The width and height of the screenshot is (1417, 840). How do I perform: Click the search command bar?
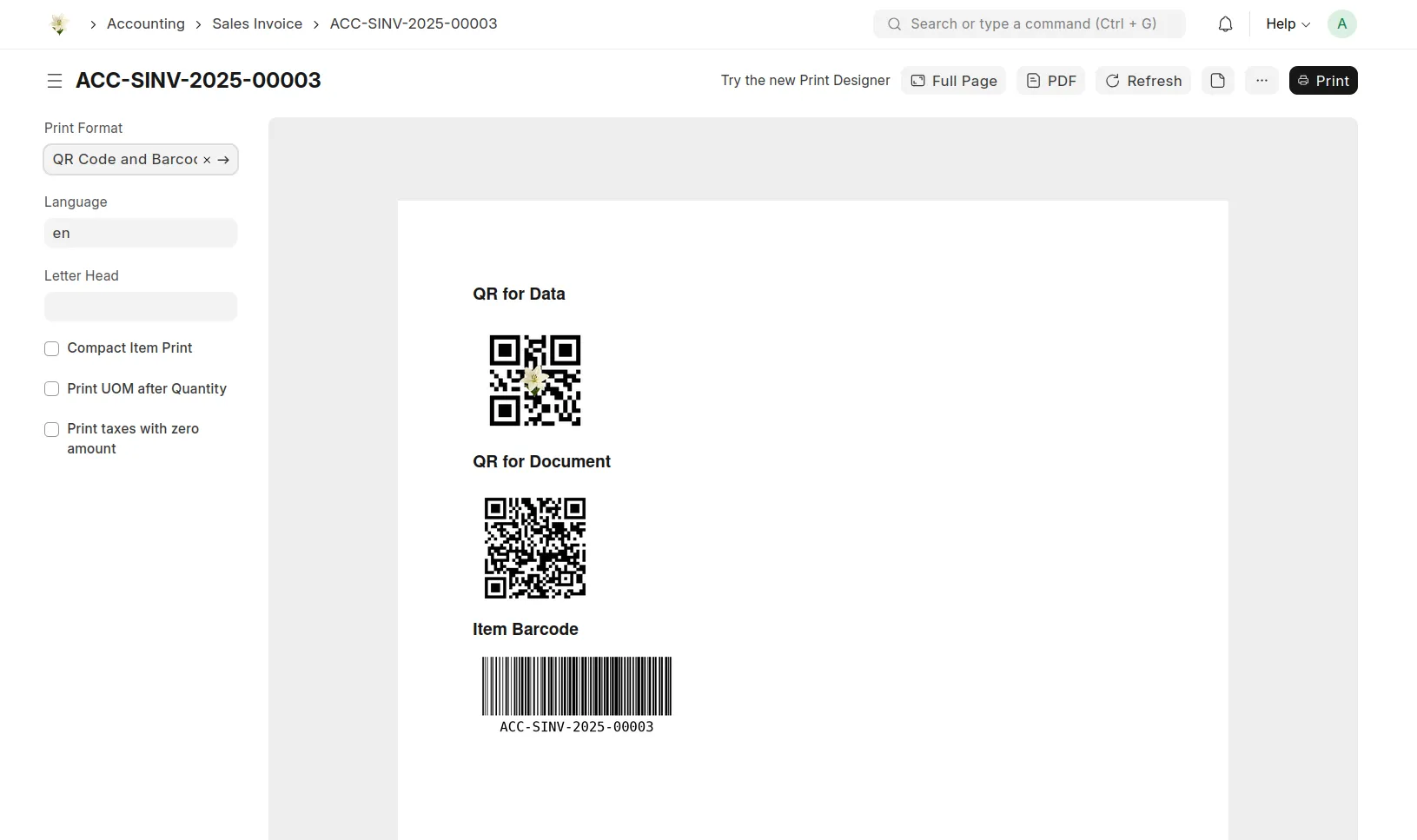pyautogui.click(x=1029, y=24)
